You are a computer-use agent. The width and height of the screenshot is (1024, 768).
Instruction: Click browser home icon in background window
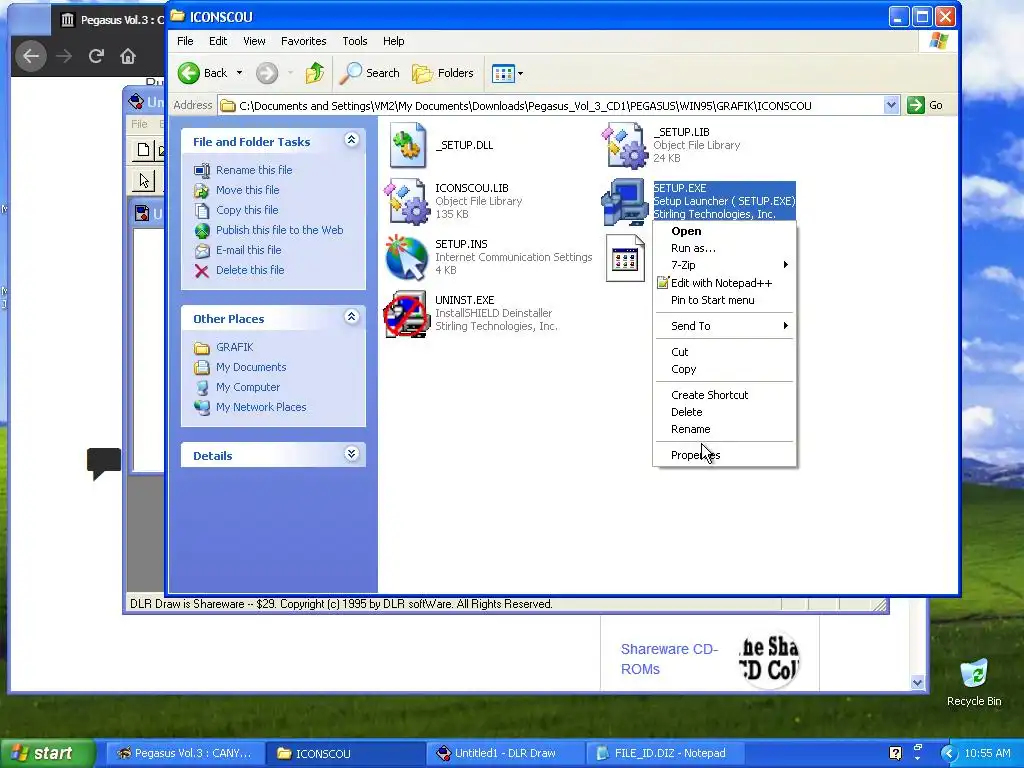[128, 56]
